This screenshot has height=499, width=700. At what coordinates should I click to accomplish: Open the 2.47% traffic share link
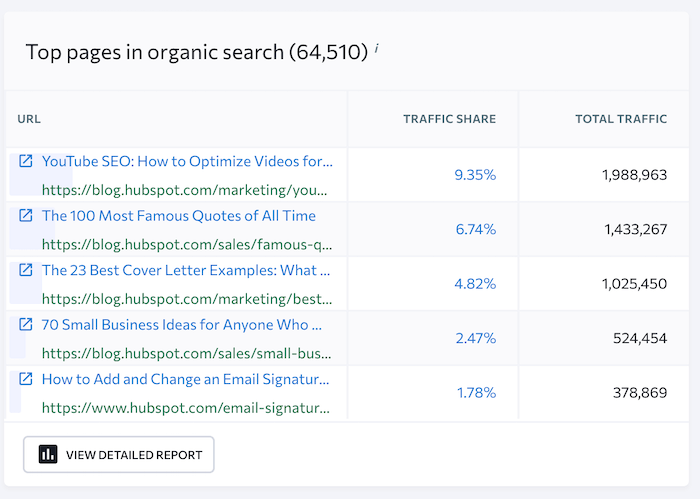475,338
